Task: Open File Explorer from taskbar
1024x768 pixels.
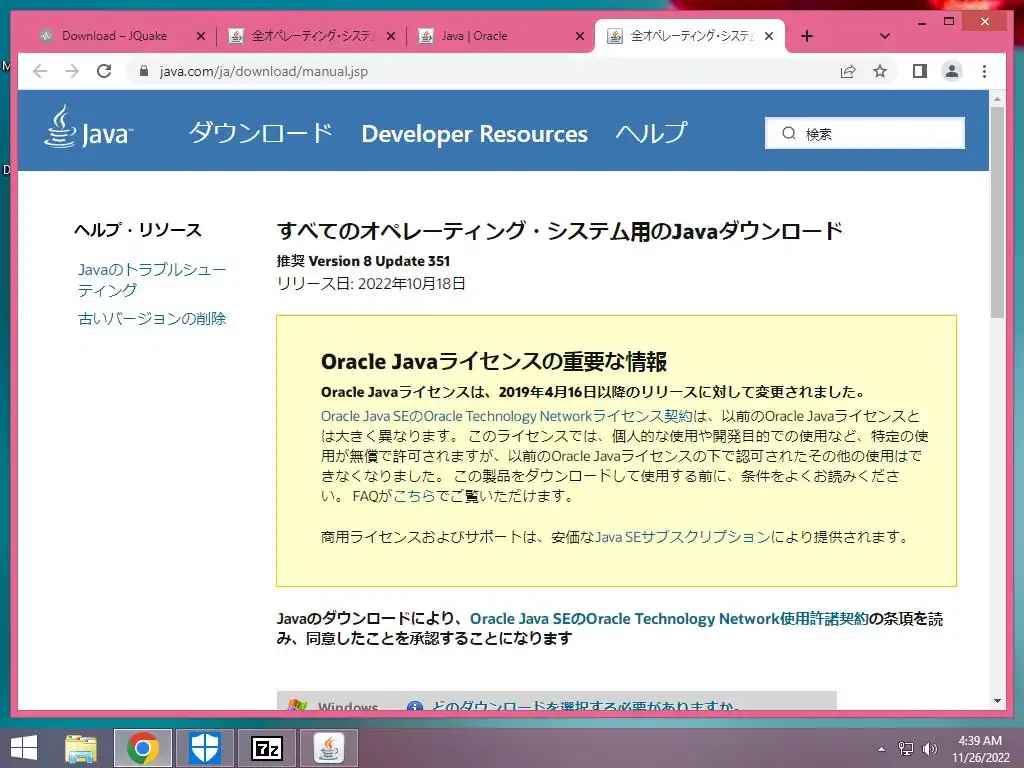Action: 81,748
